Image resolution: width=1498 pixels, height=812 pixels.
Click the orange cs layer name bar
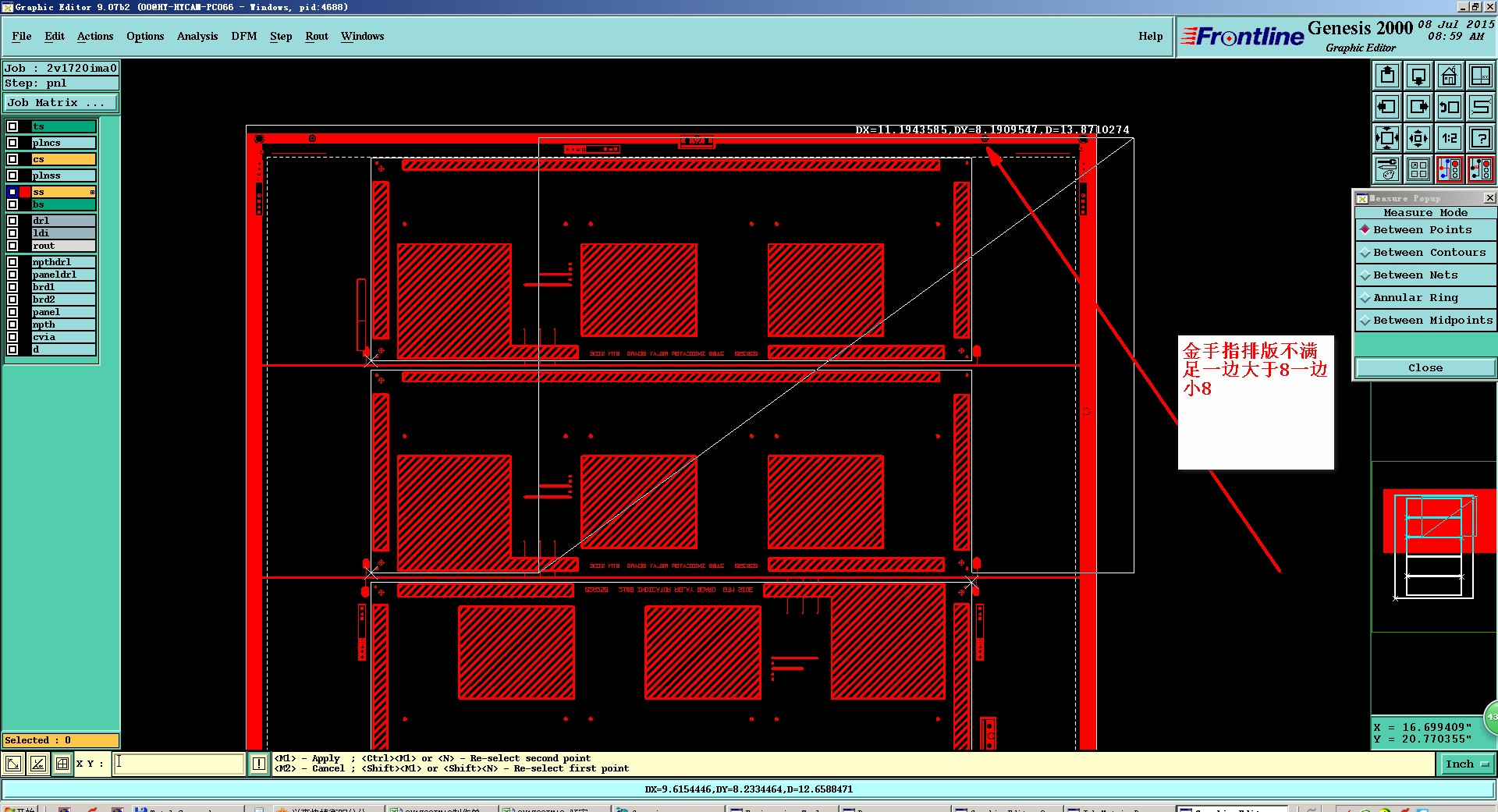[x=64, y=159]
